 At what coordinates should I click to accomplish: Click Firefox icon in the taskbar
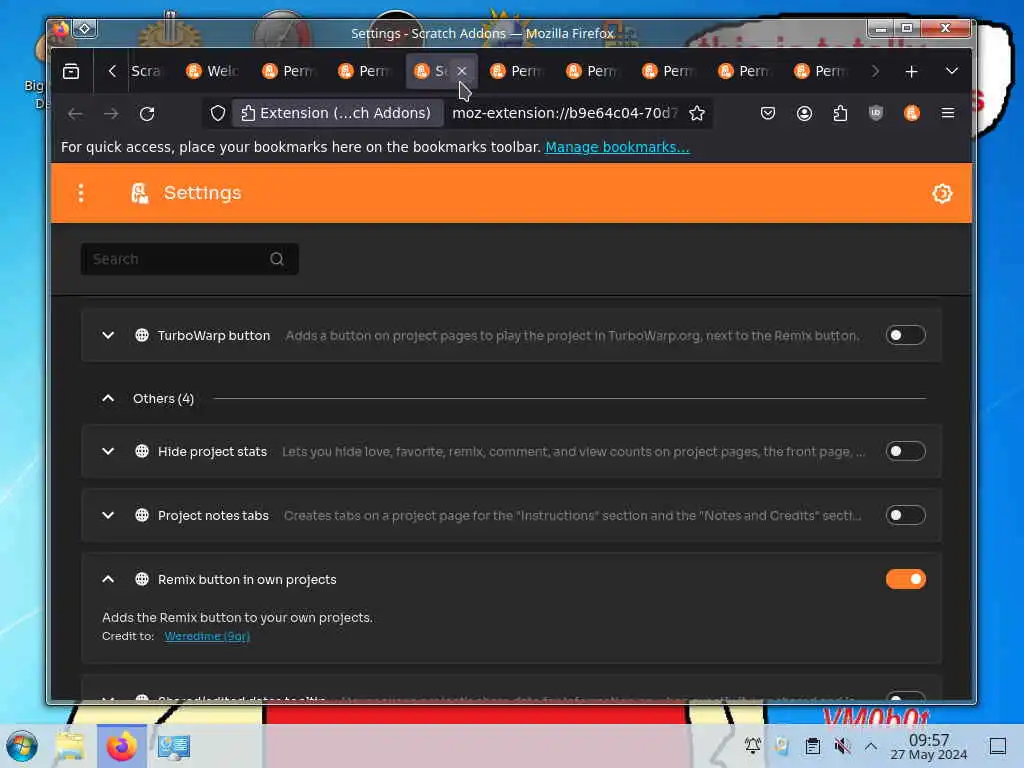[x=121, y=746]
